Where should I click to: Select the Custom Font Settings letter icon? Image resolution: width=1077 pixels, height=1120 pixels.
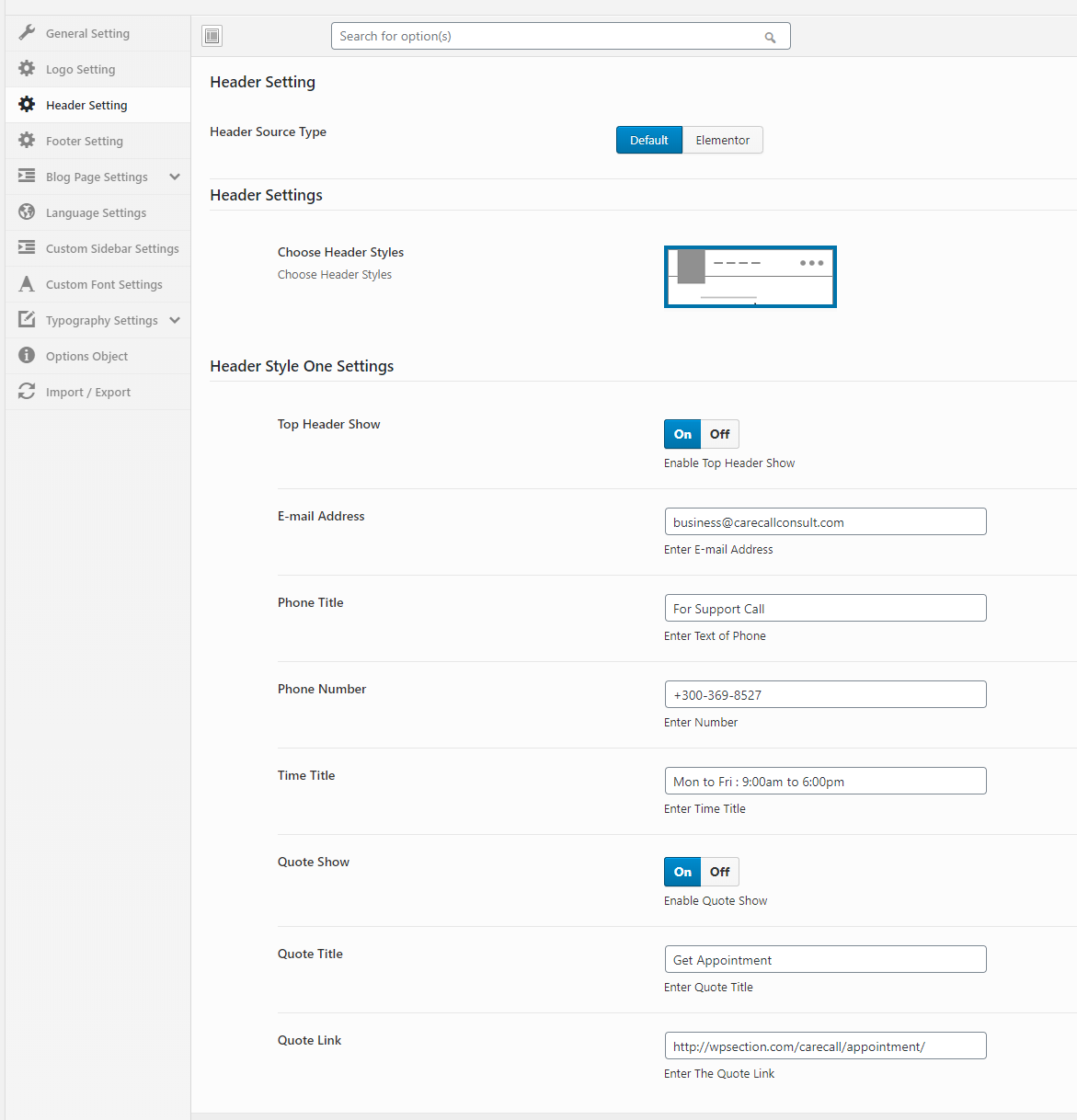[x=27, y=283]
